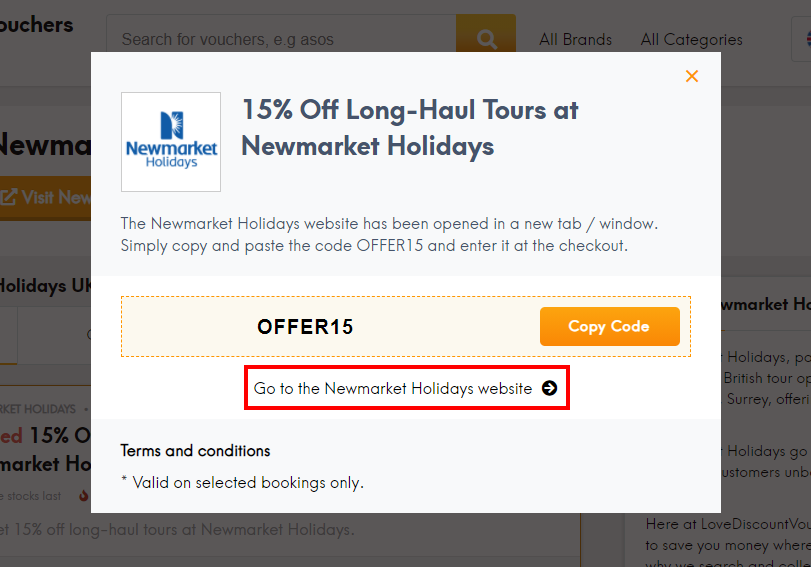Open the All Brands menu

pos(575,40)
